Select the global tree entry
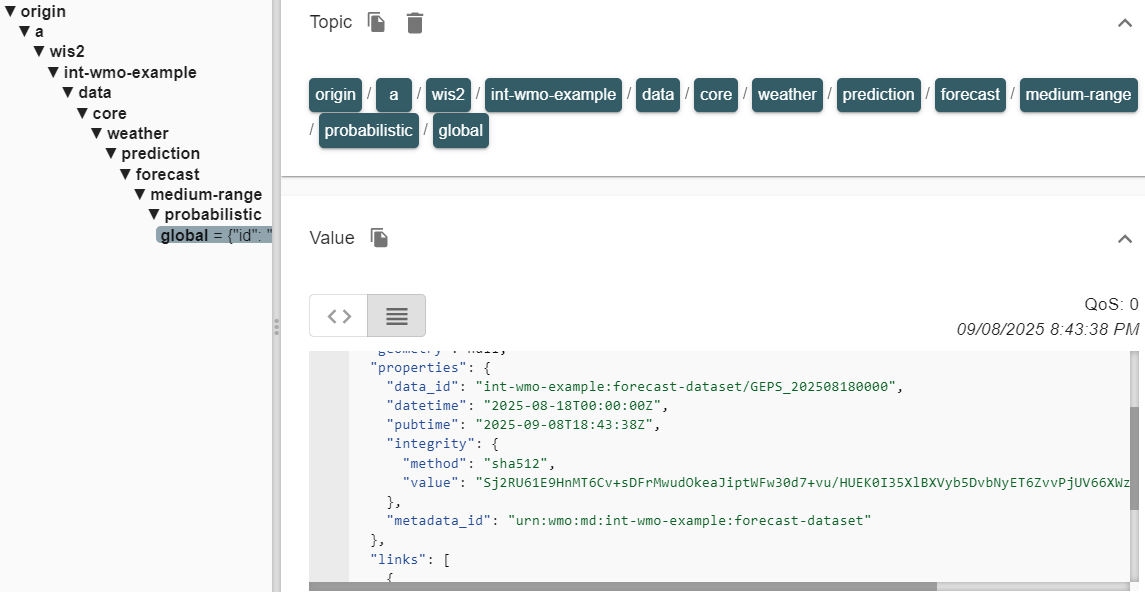 point(215,235)
